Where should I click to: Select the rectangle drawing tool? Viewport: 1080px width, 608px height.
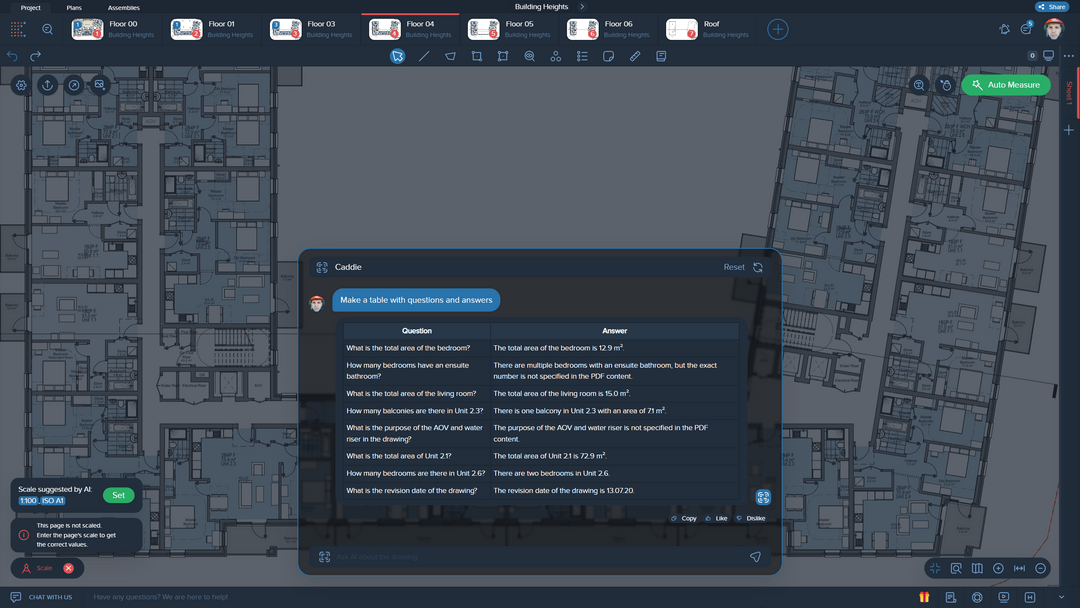(x=478, y=56)
